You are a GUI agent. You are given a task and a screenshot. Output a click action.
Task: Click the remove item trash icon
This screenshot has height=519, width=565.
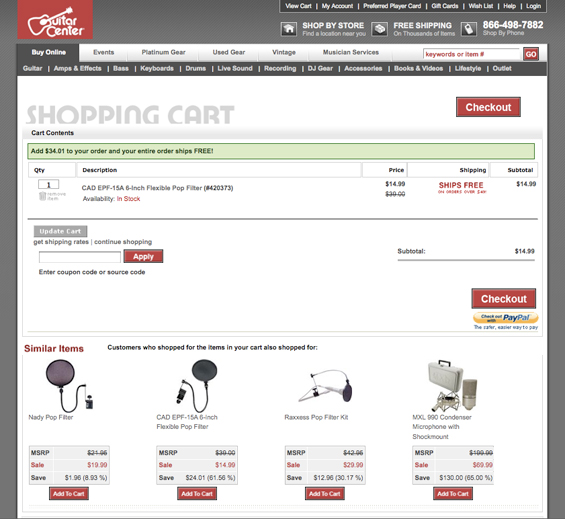click(43, 196)
